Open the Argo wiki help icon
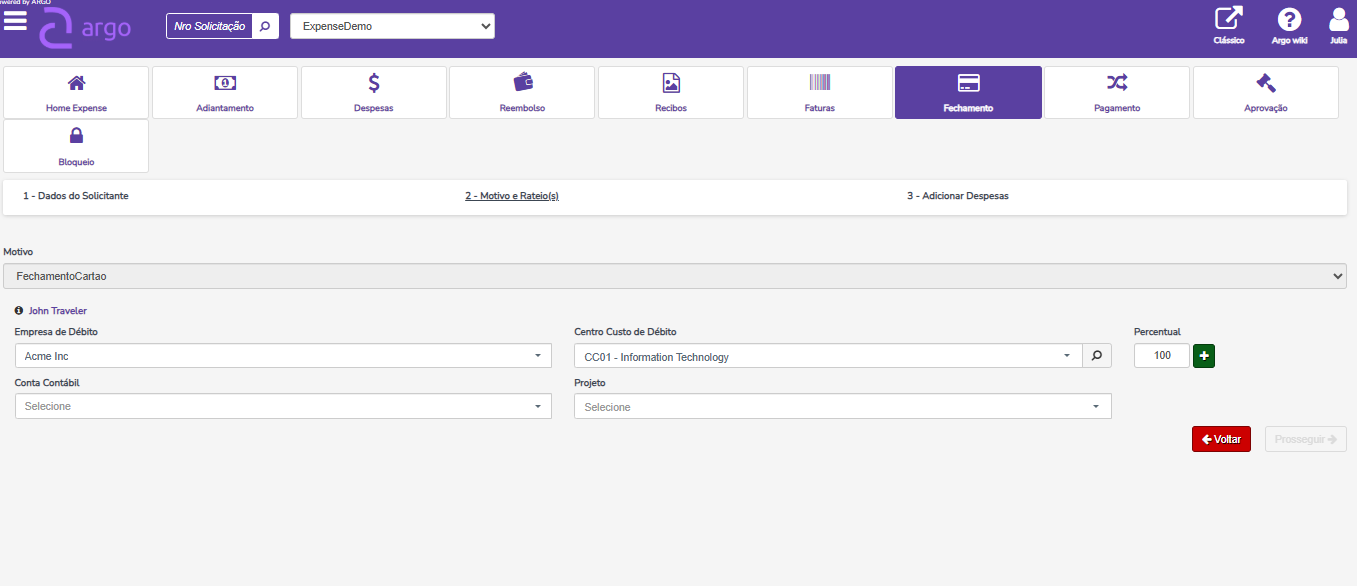This screenshot has height=586, width=1357. click(x=1289, y=20)
